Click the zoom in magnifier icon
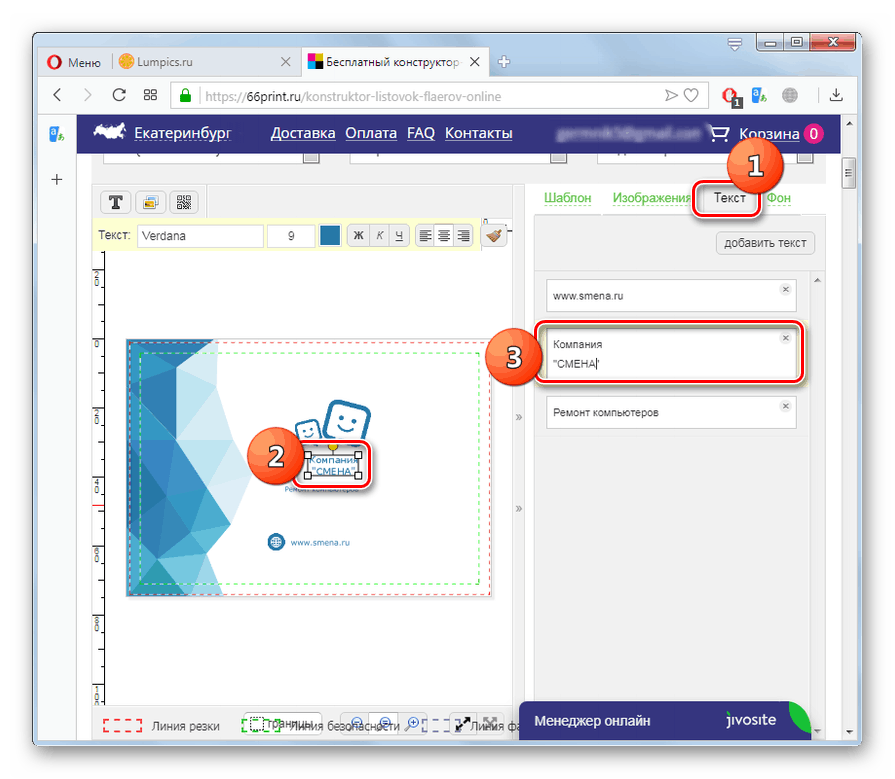This screenshot has height=779, width=895. 412,724
